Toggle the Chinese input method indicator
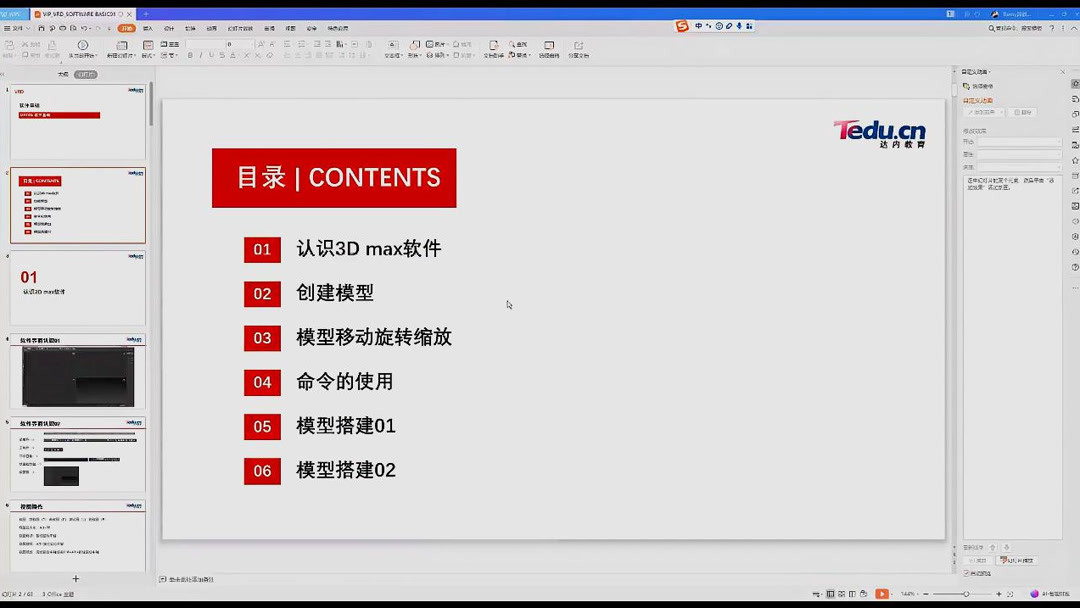The height and width of the screenshot is (608, 1080). [x=699, y=27]
